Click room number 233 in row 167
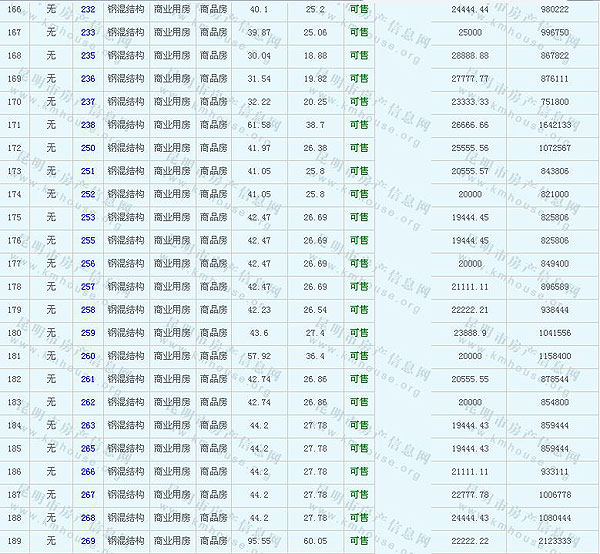The width and height of the screenshot is (600, 554). [88, 32]
